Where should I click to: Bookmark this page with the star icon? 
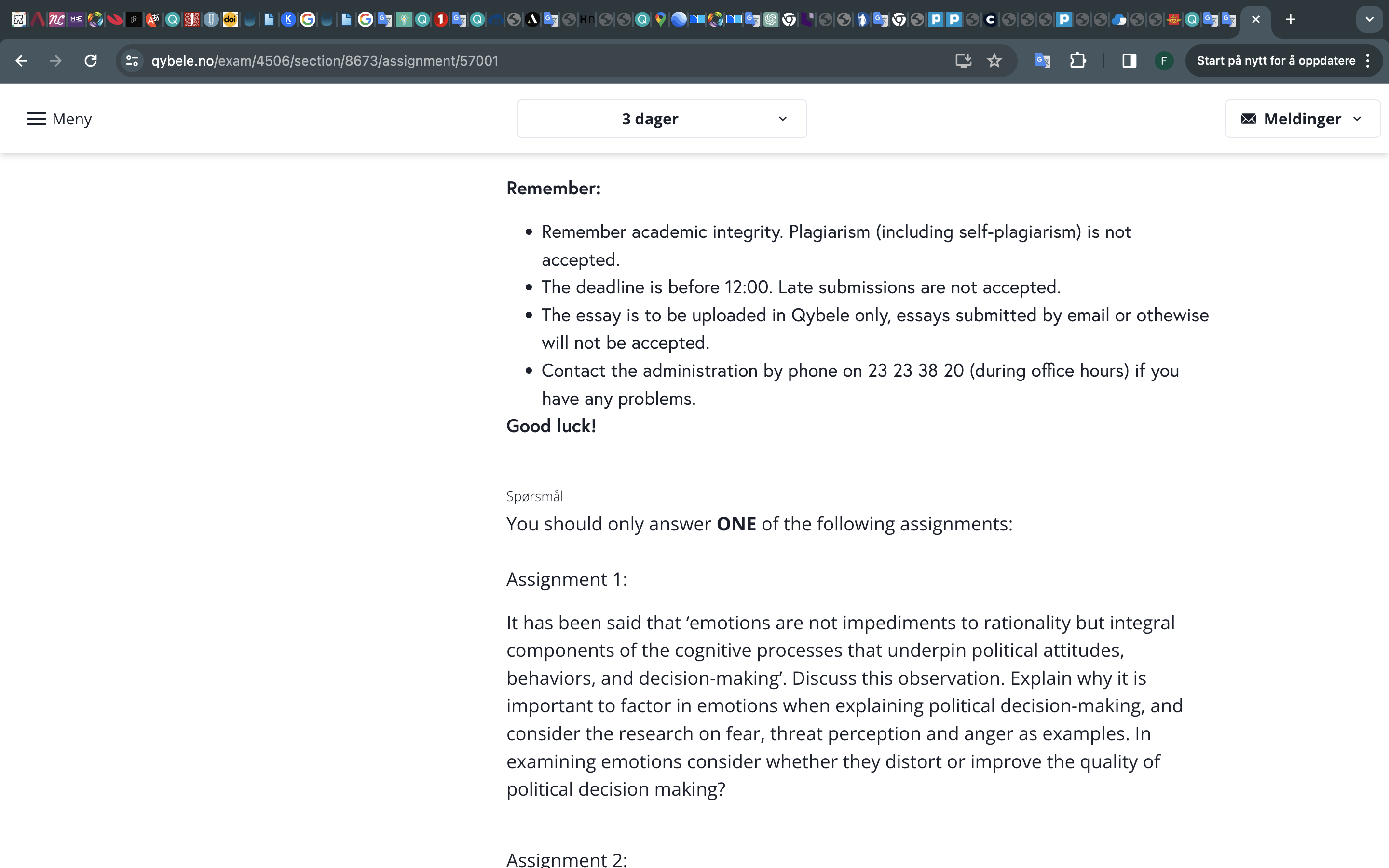994,61
